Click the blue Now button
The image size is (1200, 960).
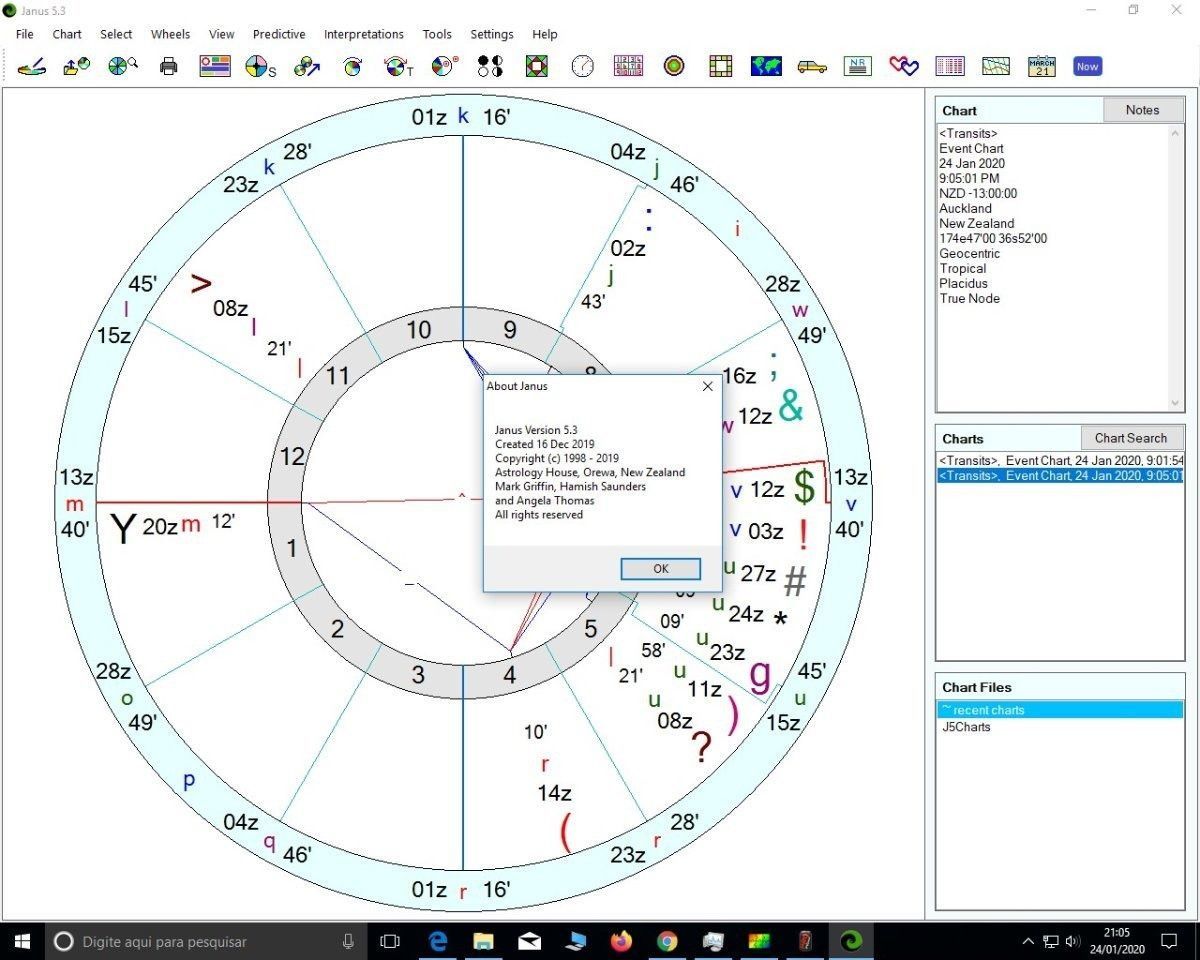(1087, 67)
